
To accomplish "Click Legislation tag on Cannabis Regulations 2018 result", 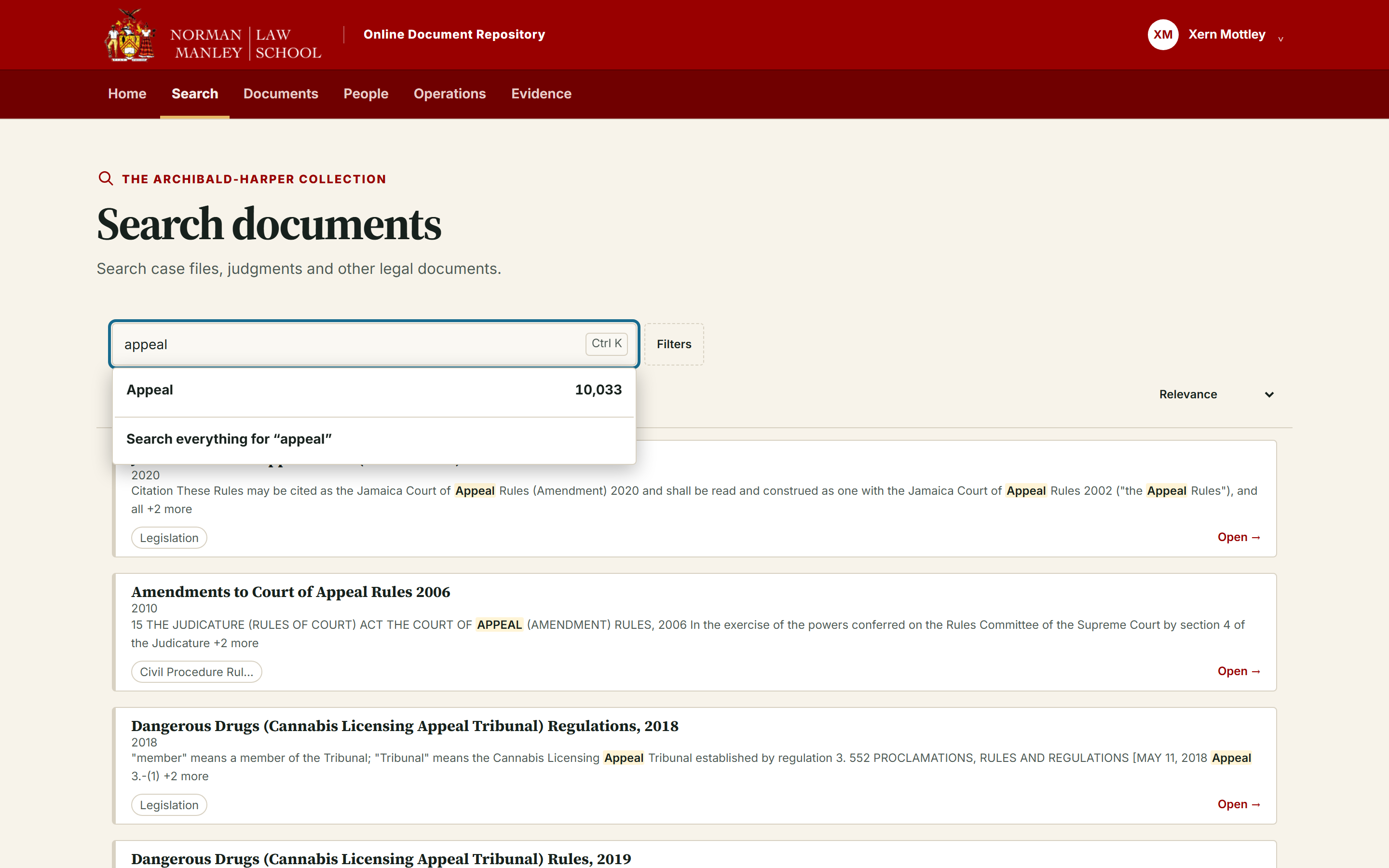I will [169, 805].
